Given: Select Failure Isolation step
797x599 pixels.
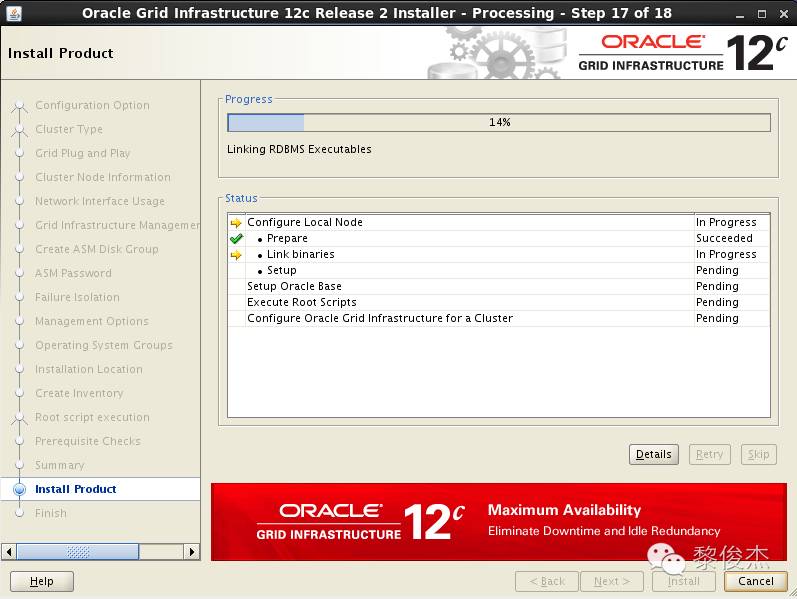Looking at the screenshot, I should [77, 297].
